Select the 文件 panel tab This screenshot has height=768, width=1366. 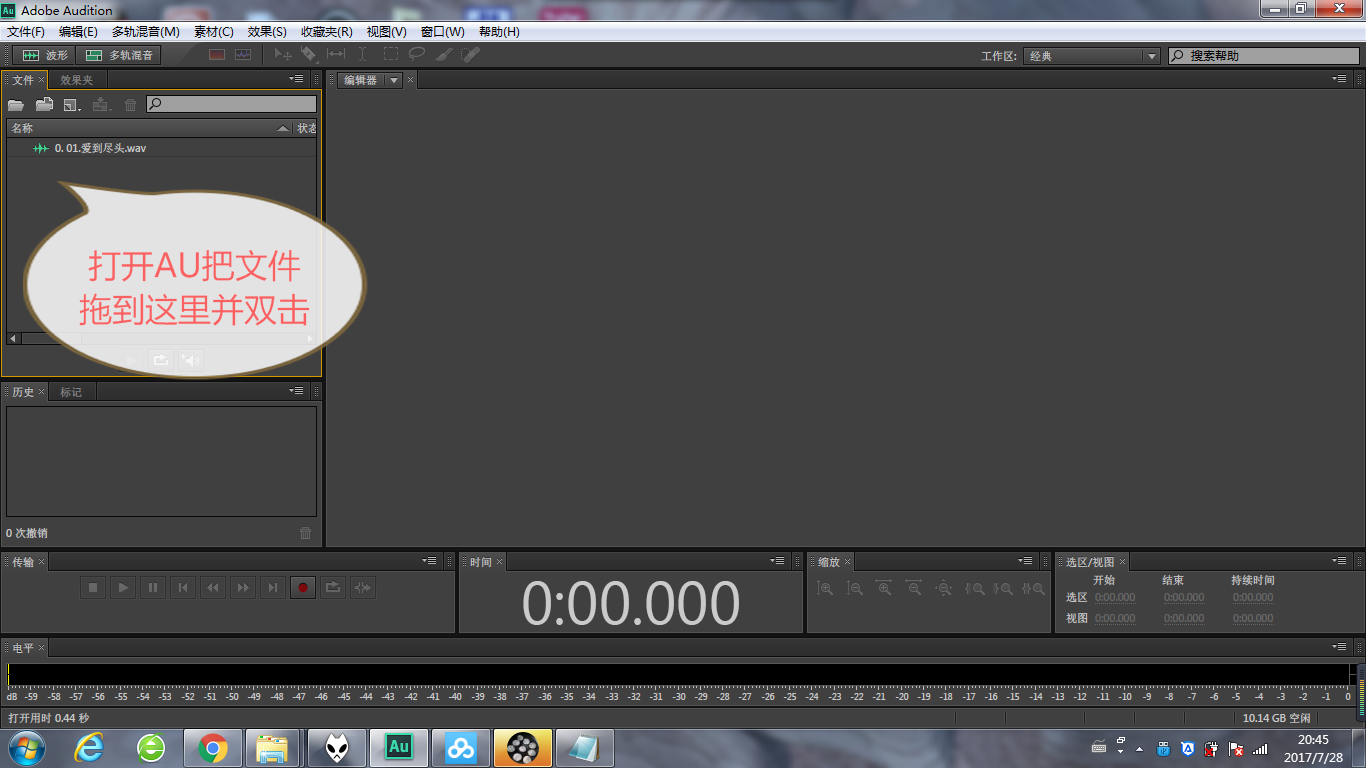tap(23, 80)
